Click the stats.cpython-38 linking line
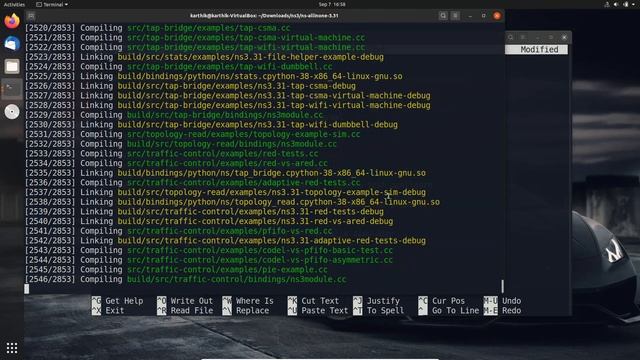 click(x=213, y=76)
